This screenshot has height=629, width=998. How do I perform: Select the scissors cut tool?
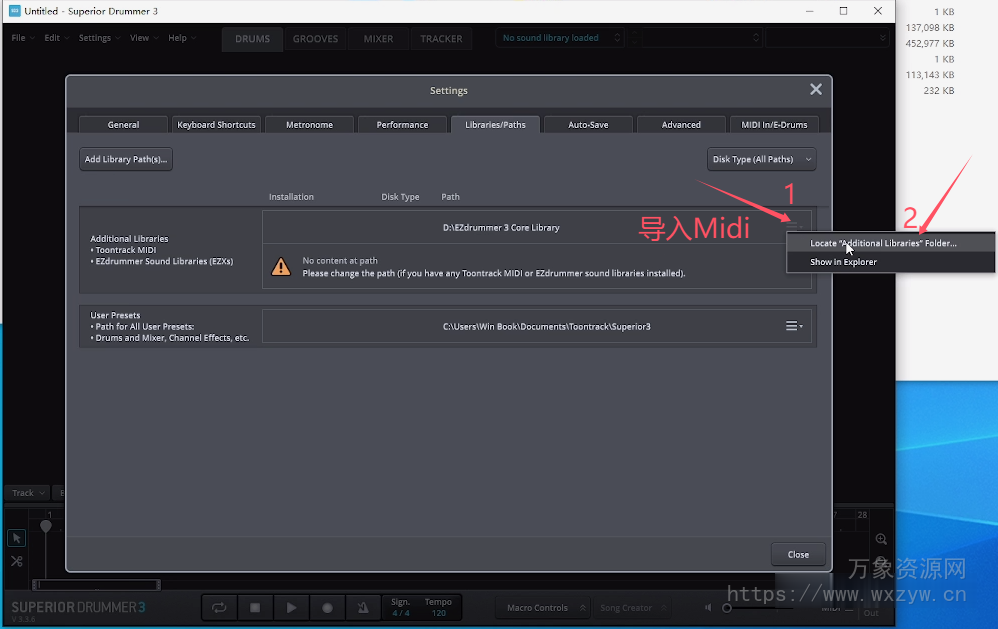coord(17,561)
